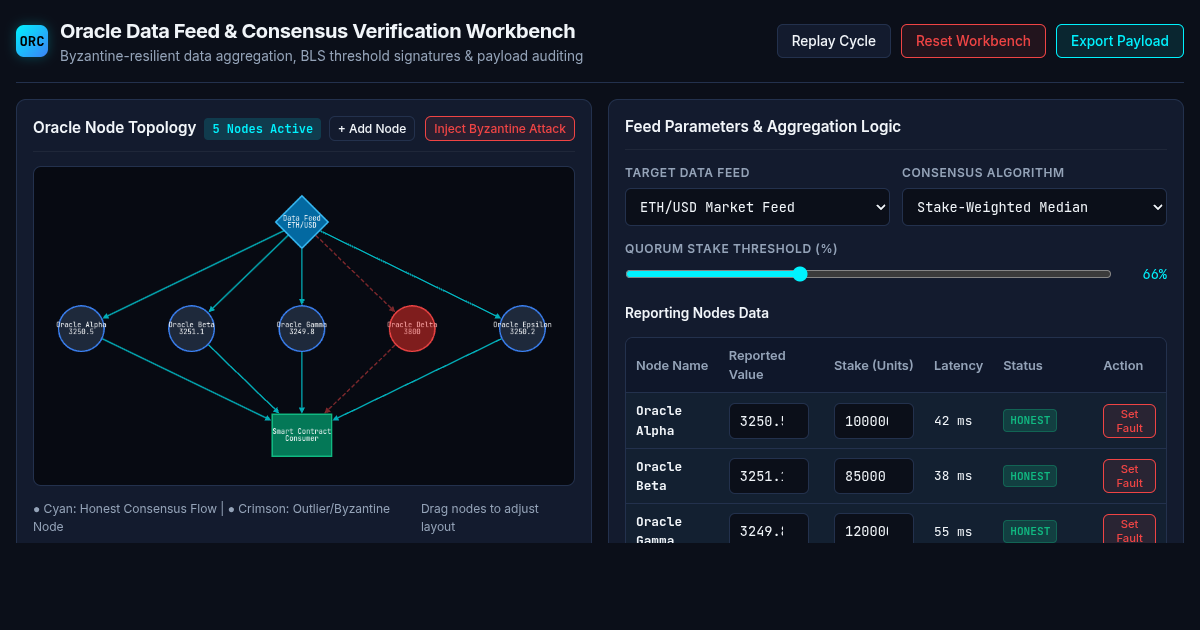Click Feed Parameters & Aggregation Logic heading
The image size is (1200, 630).
[x=763, y=126]
